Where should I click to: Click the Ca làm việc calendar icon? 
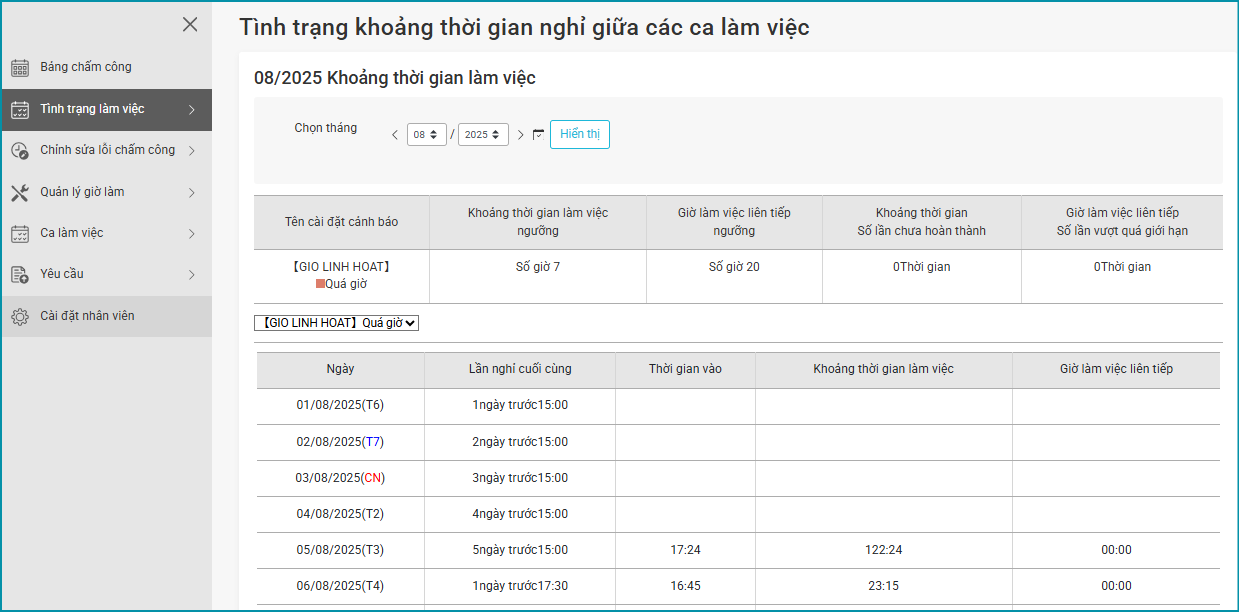(20, 234)
